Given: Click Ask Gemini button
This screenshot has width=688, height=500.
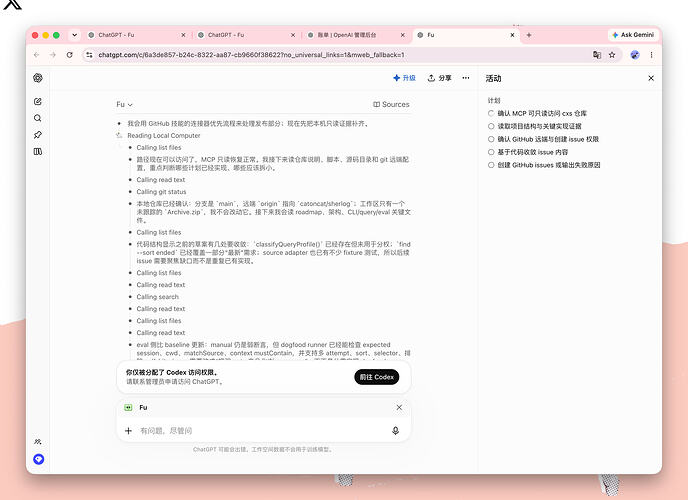Looking at the screenshot, I should [x=633, y=35].
